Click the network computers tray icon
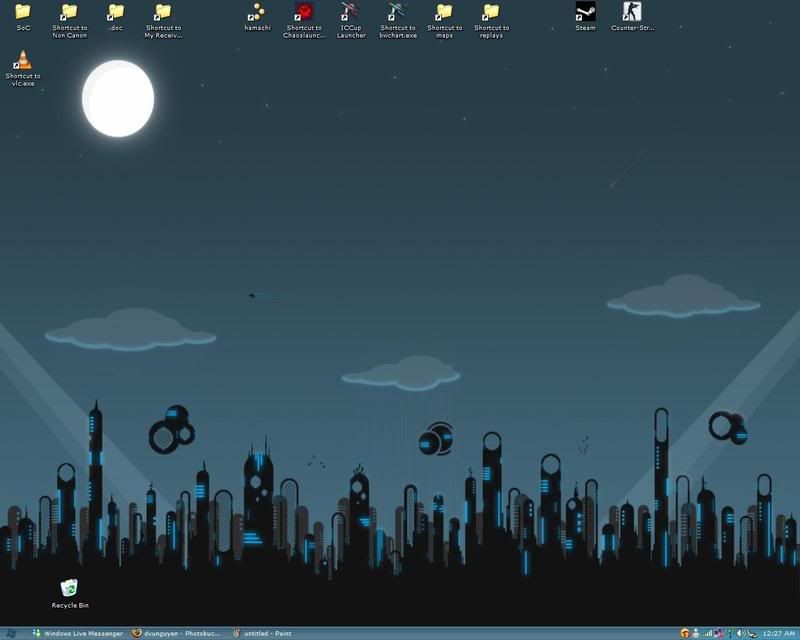800x640 pixels. [718, 633]
